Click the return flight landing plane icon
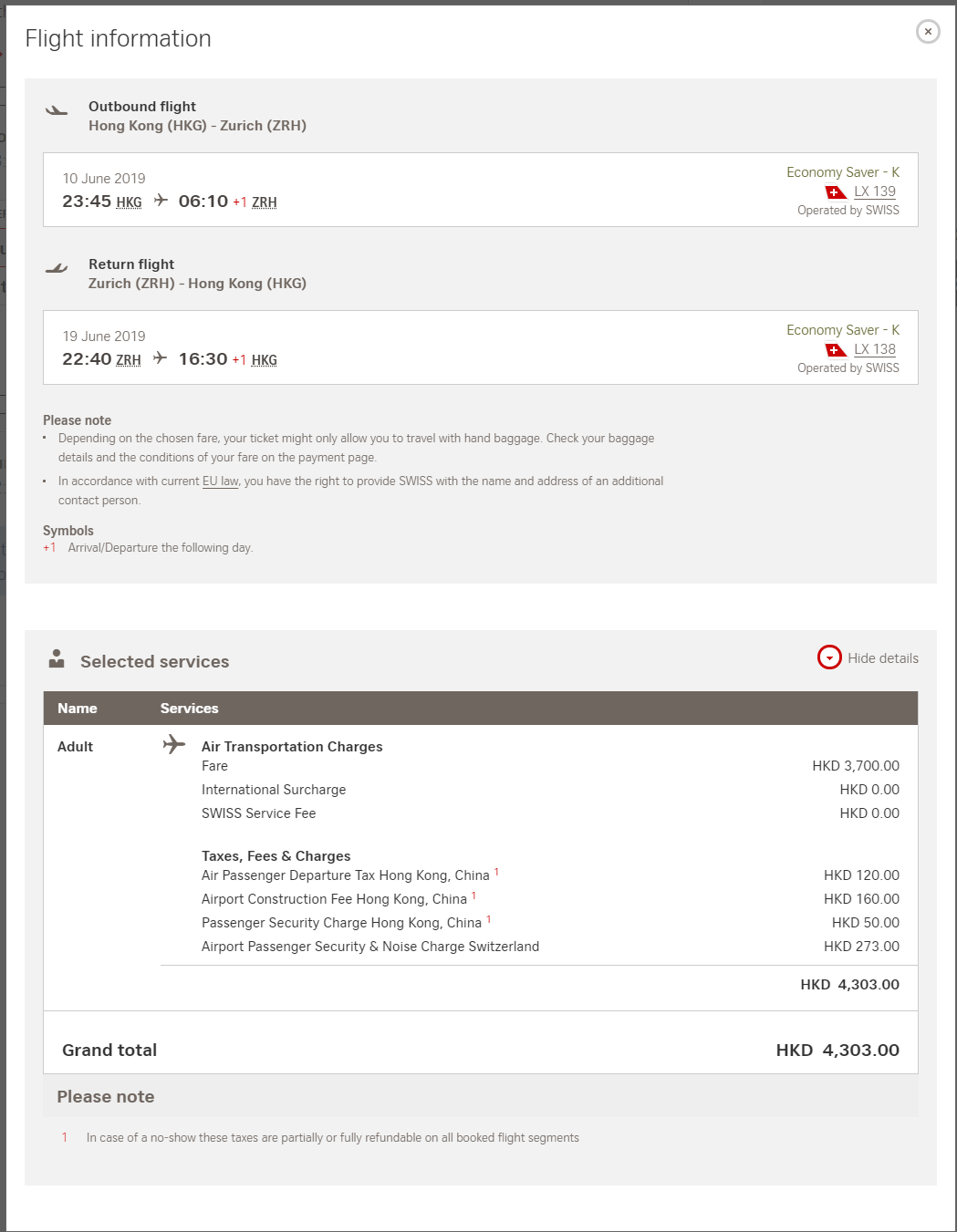Screen dimensions: 957x1232 57,268
